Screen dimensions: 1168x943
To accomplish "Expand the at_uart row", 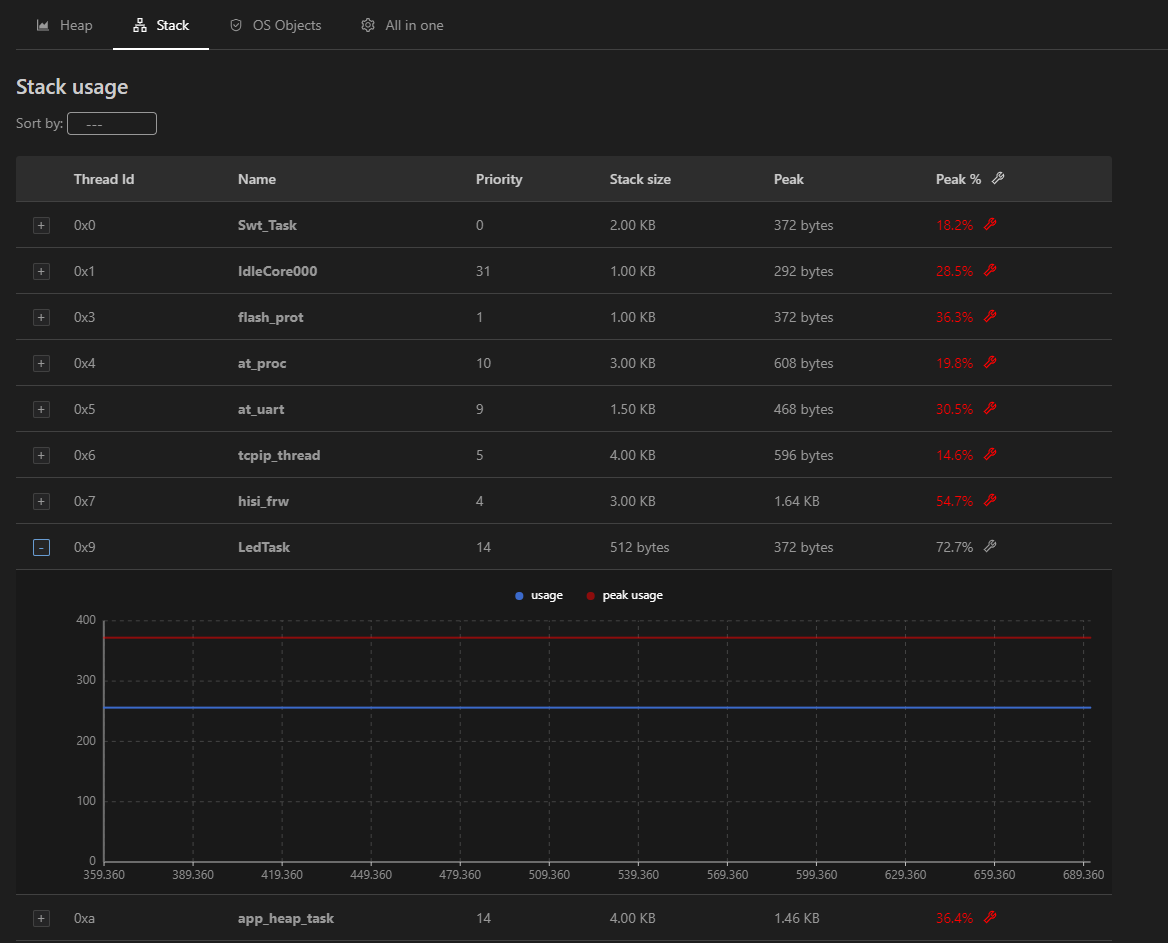I will point(42,410).
